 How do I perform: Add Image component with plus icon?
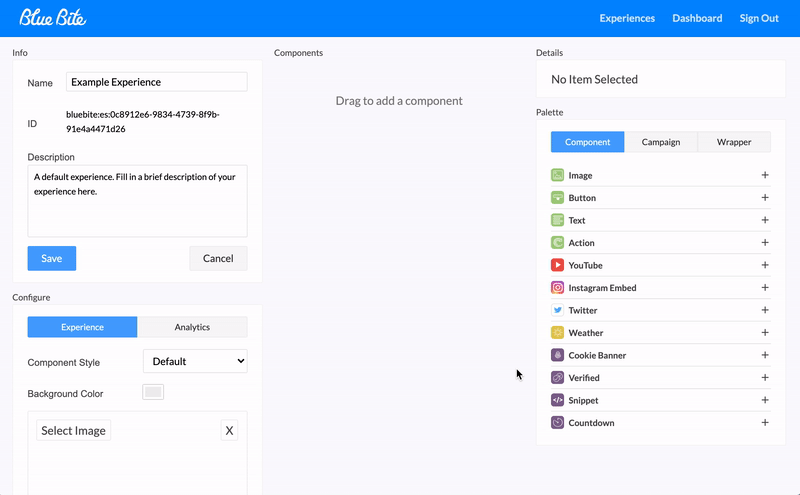coord(765,175)
